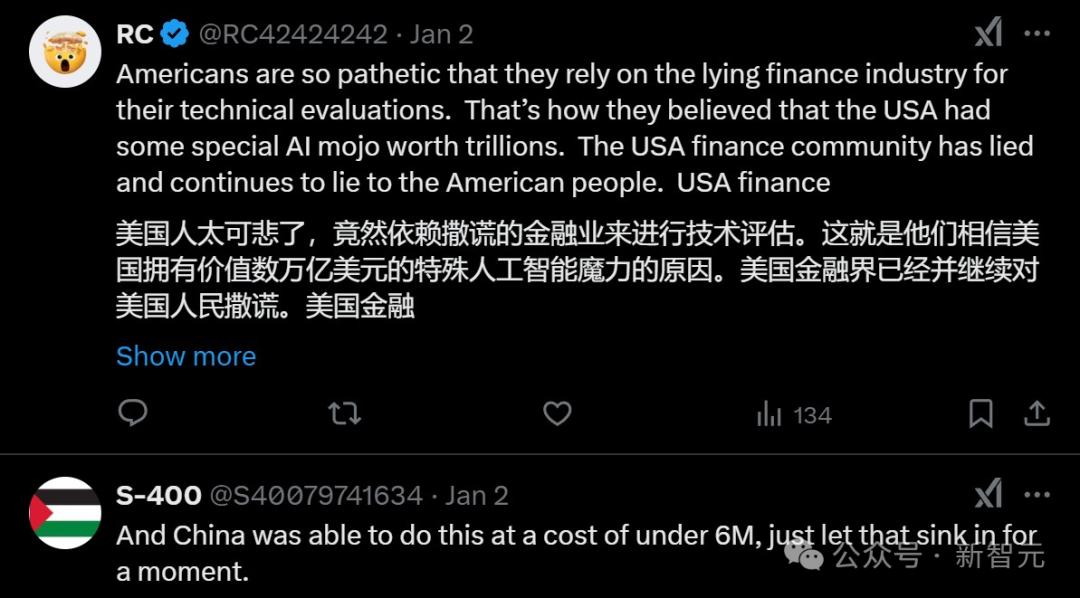The width and height of the screenshot is (1080, 598).
Task: Click RC's blue verified badge
Action: pyautogui.click(x=175, y=34)
